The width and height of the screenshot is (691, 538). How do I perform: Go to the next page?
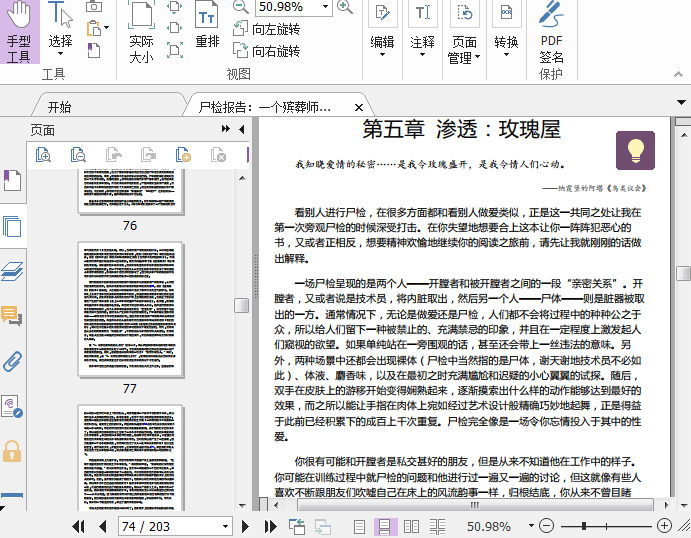[x=246, y=526]
